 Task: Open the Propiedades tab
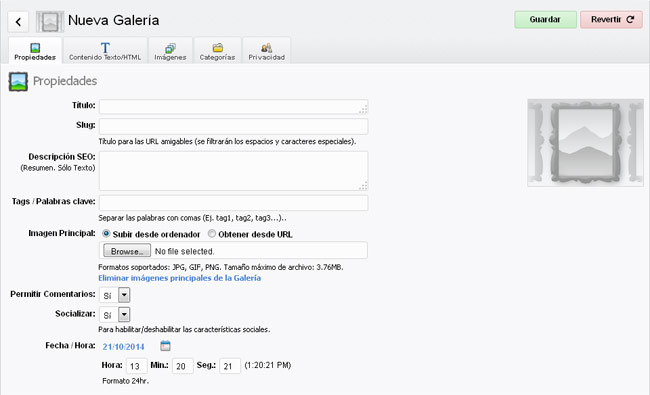pos(35,51)
